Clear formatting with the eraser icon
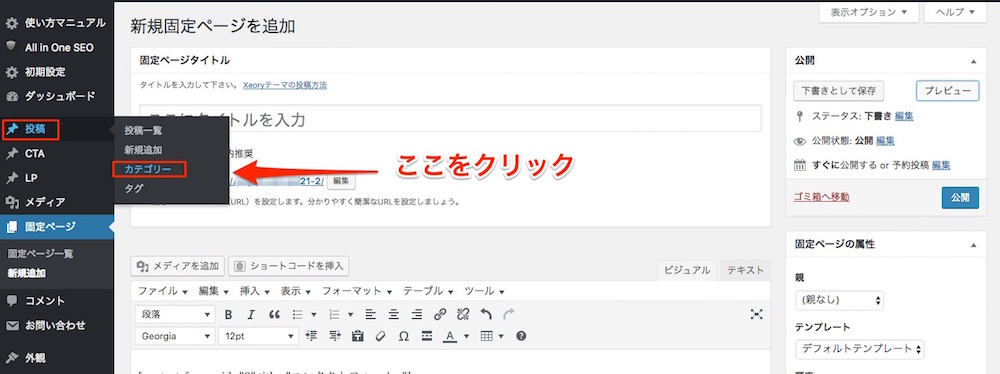The height and width of the screenshot is (374, 1000). point(380,336)
